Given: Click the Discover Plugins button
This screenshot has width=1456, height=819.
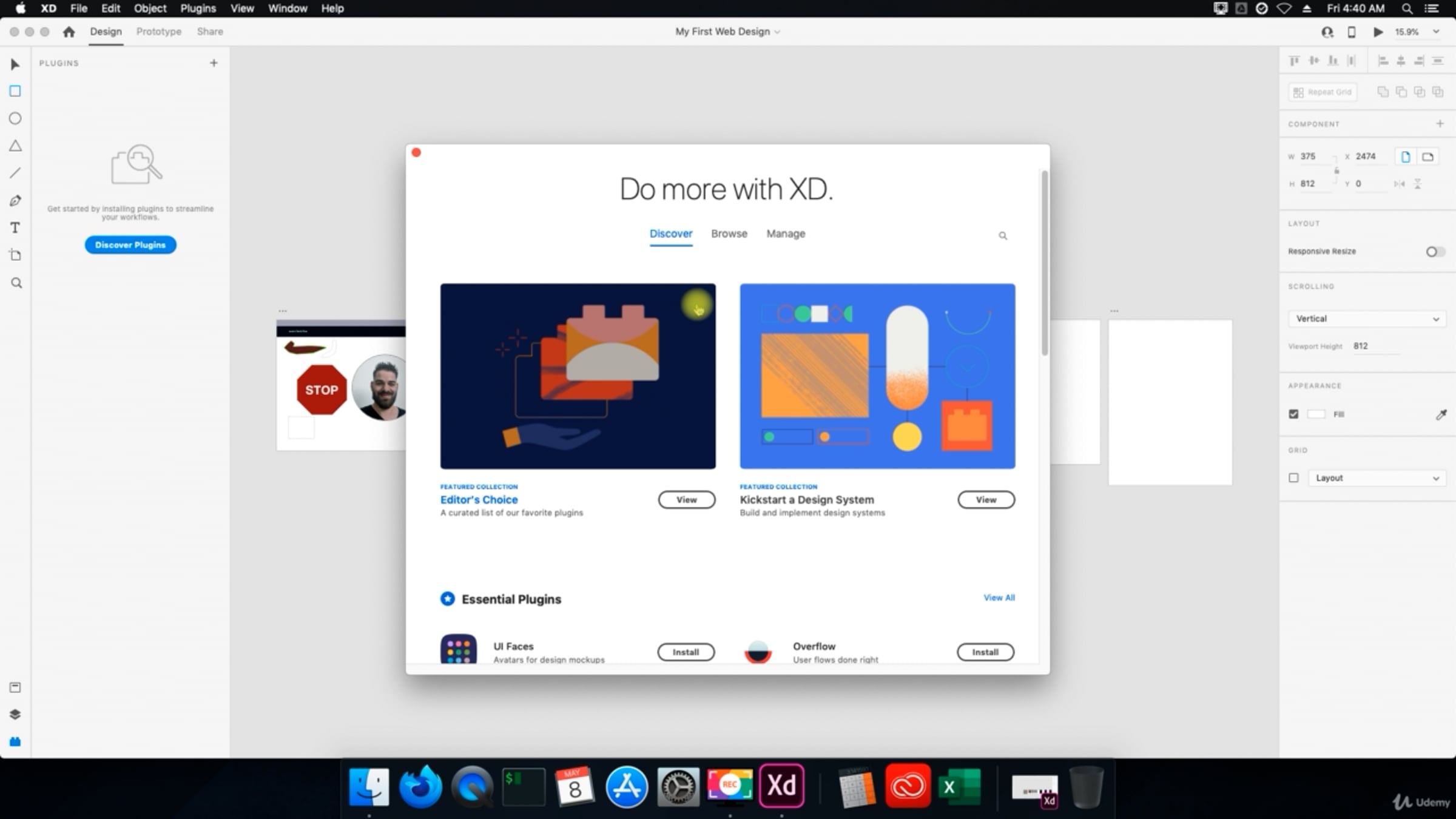Looking at the screenshot, I should click(x=130, y=244).
